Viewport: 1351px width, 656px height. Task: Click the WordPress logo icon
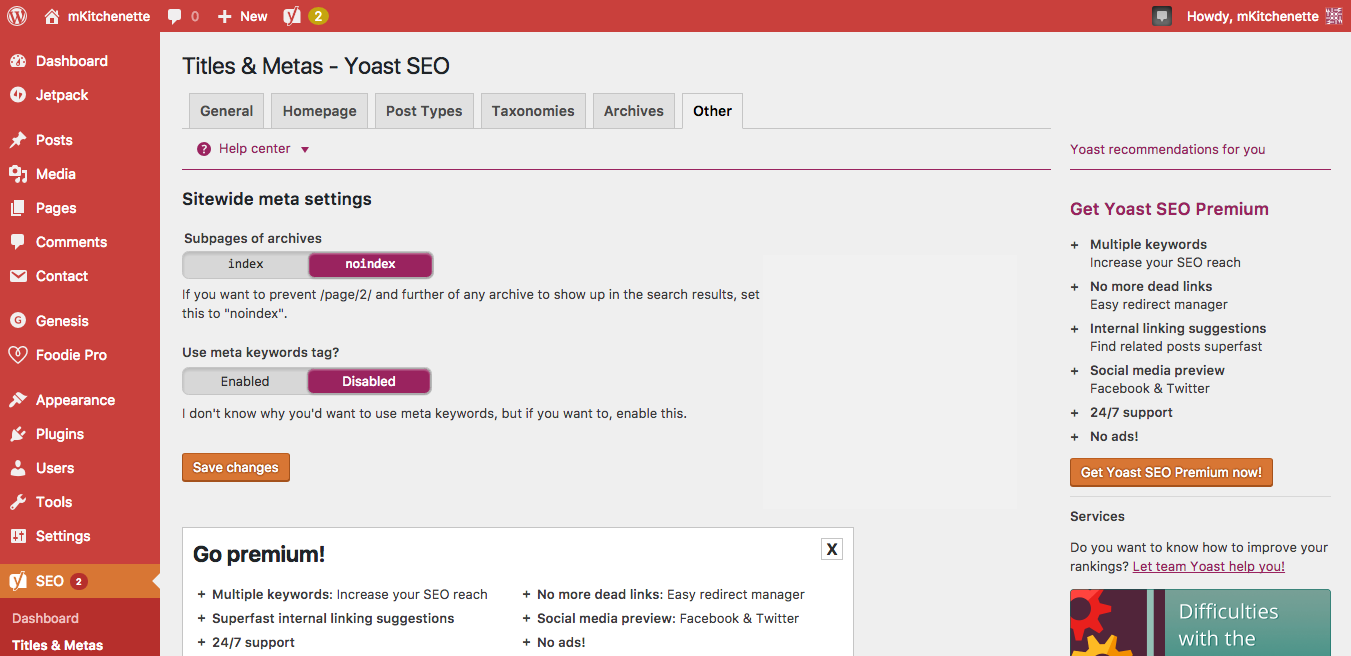click(x=17, y=16)
